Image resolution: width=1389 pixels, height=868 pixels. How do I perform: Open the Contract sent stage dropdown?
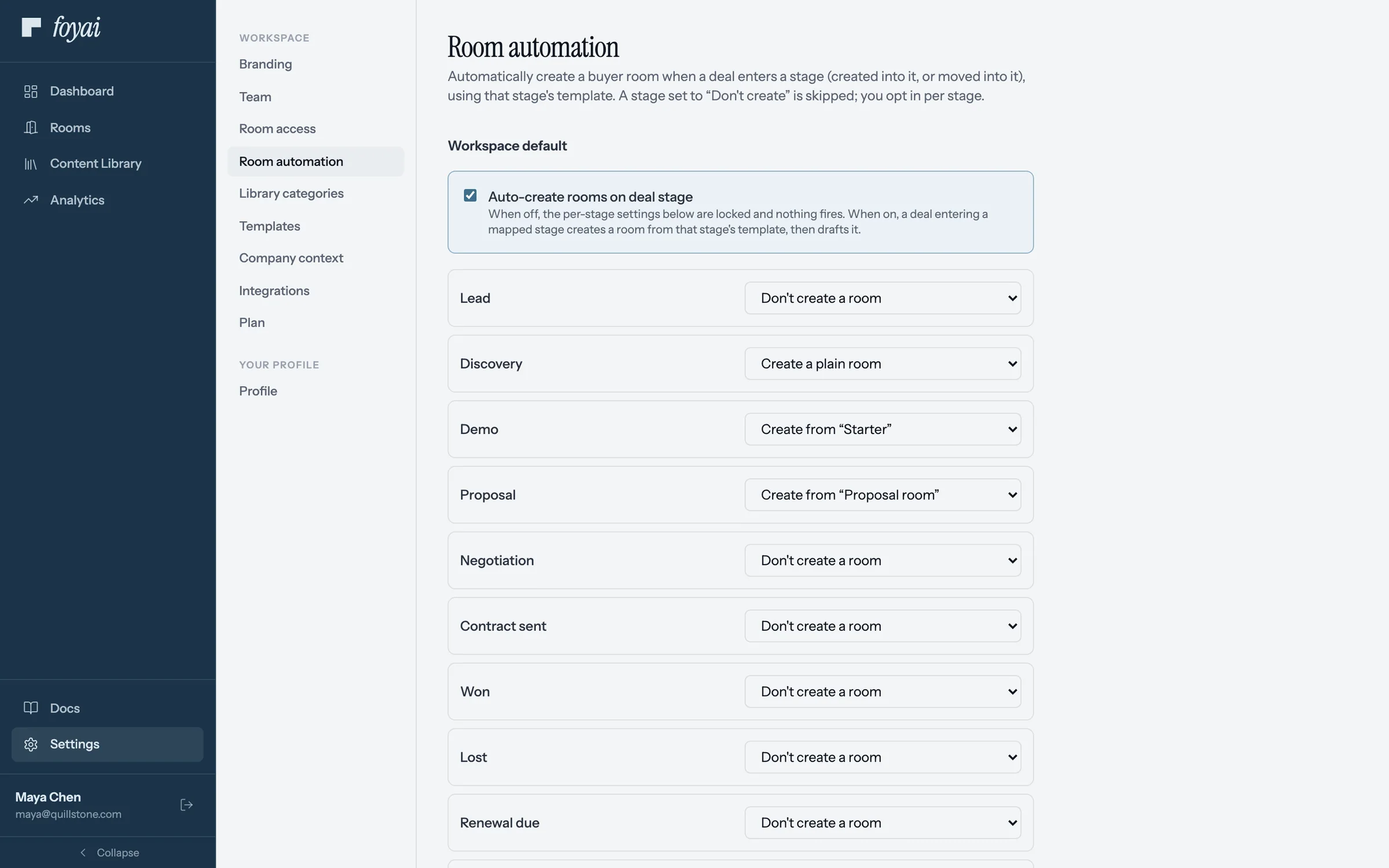click(x=883, y=626)
